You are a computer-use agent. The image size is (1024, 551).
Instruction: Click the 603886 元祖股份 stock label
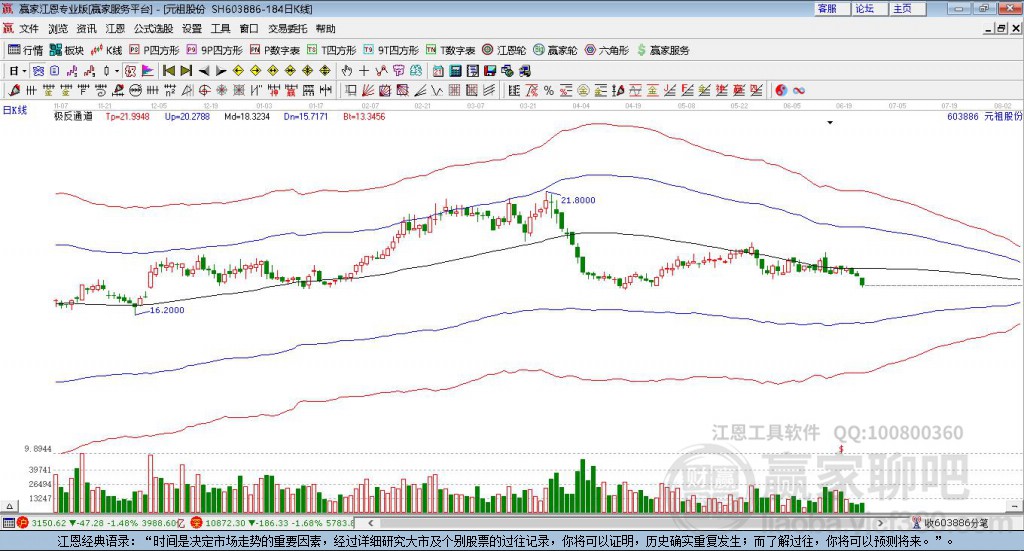click(x=984, y=116)
